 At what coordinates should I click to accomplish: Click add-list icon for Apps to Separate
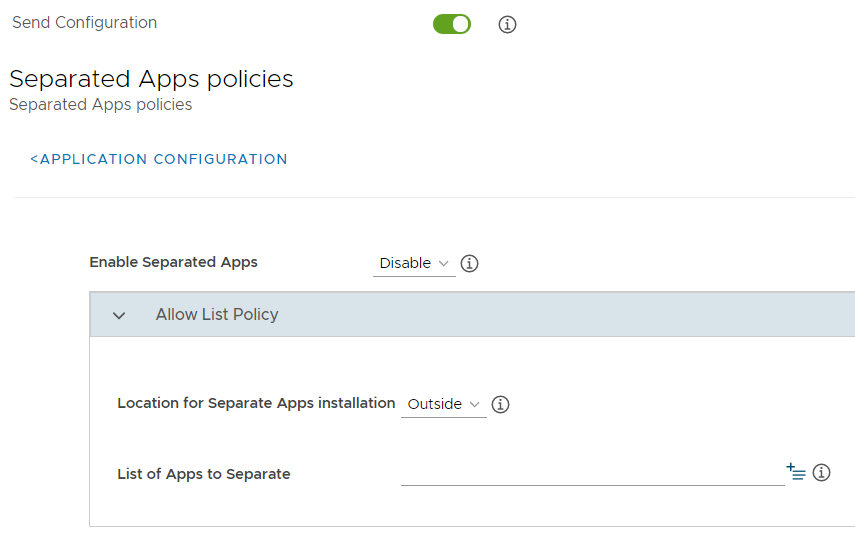(796, 472)
